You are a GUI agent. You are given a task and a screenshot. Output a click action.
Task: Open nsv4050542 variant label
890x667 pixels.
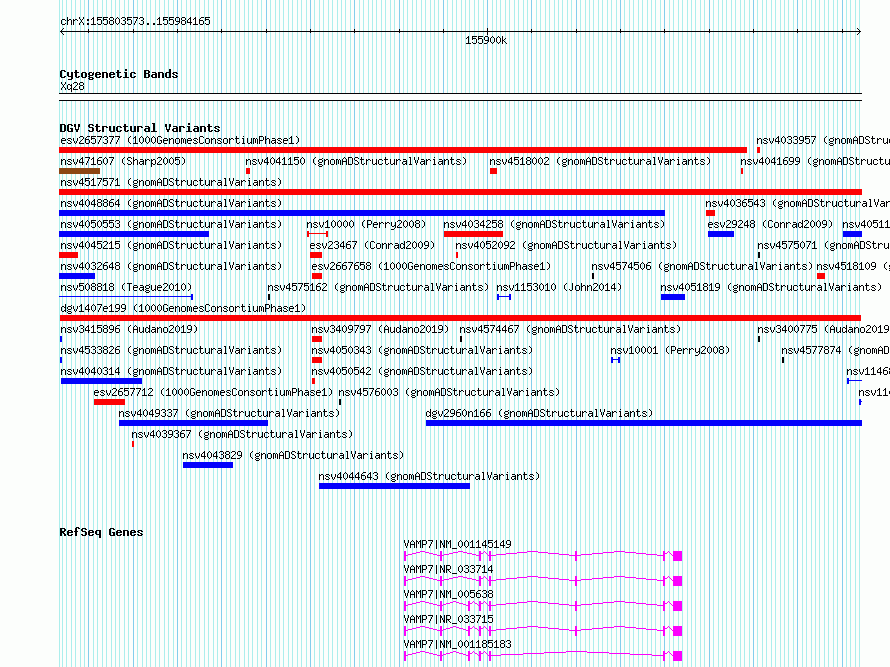(x=422, y=371)
